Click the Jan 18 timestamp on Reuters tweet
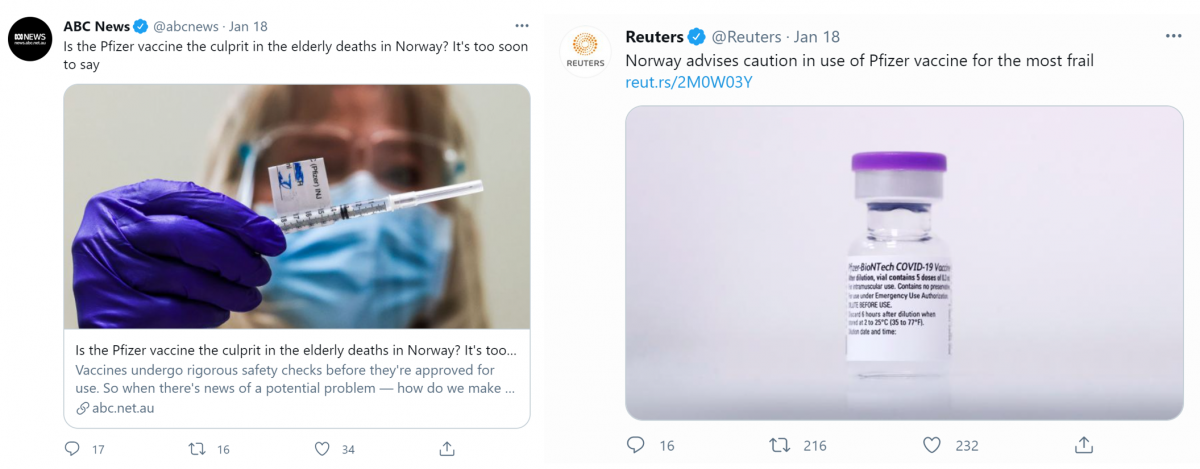The image size is (1200, 469). (x=817, y=37)
